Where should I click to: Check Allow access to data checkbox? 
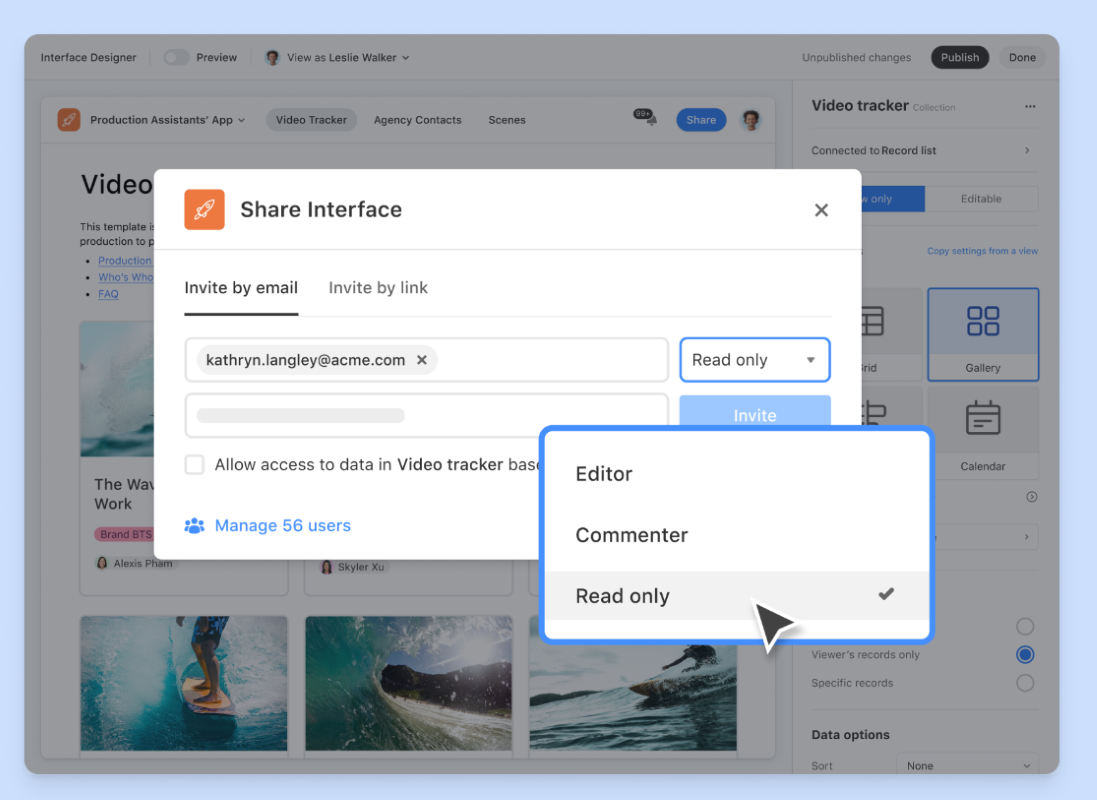point(194,465)
